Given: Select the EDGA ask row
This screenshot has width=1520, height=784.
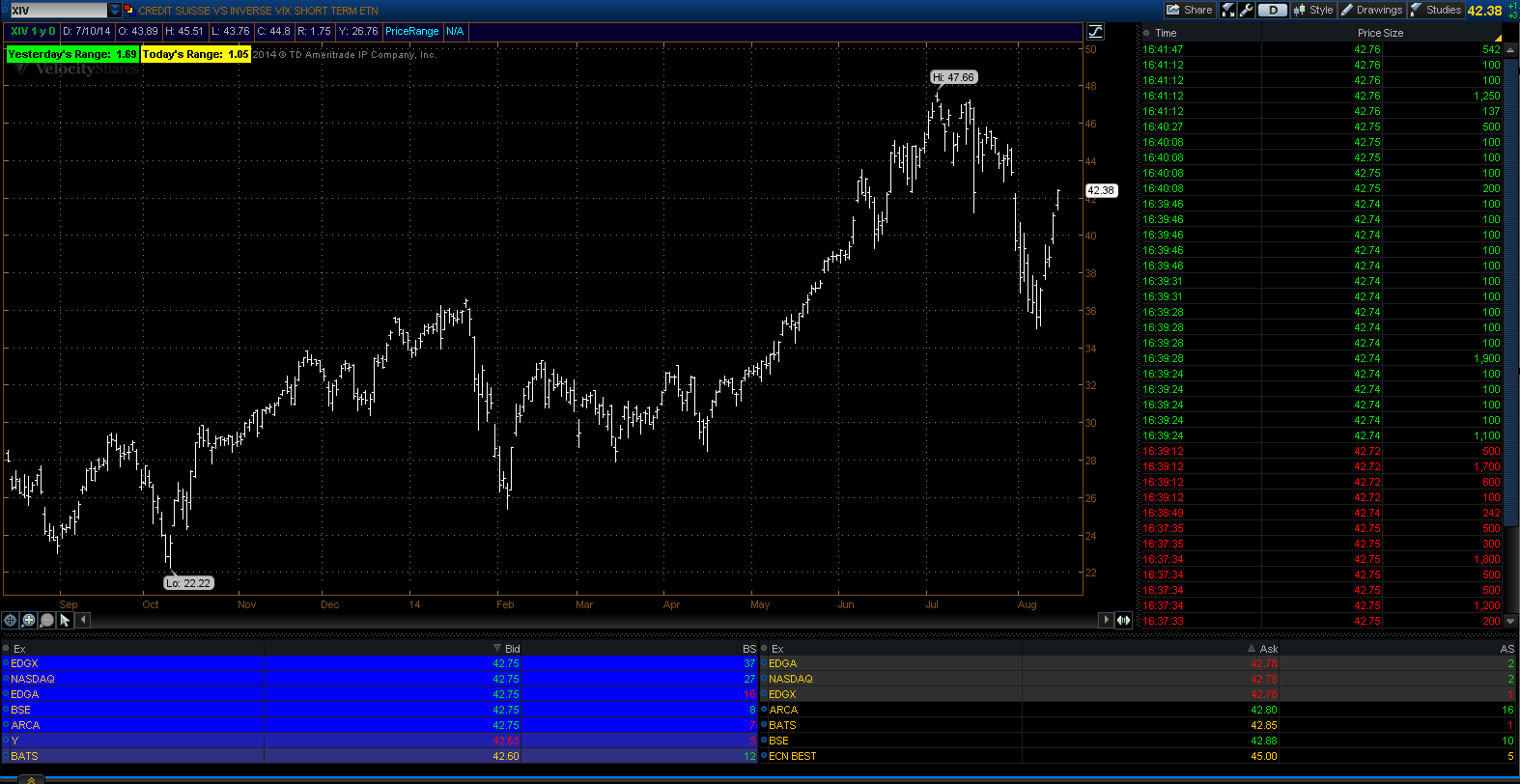Looking at the screenshot, I should [1139, 663].
